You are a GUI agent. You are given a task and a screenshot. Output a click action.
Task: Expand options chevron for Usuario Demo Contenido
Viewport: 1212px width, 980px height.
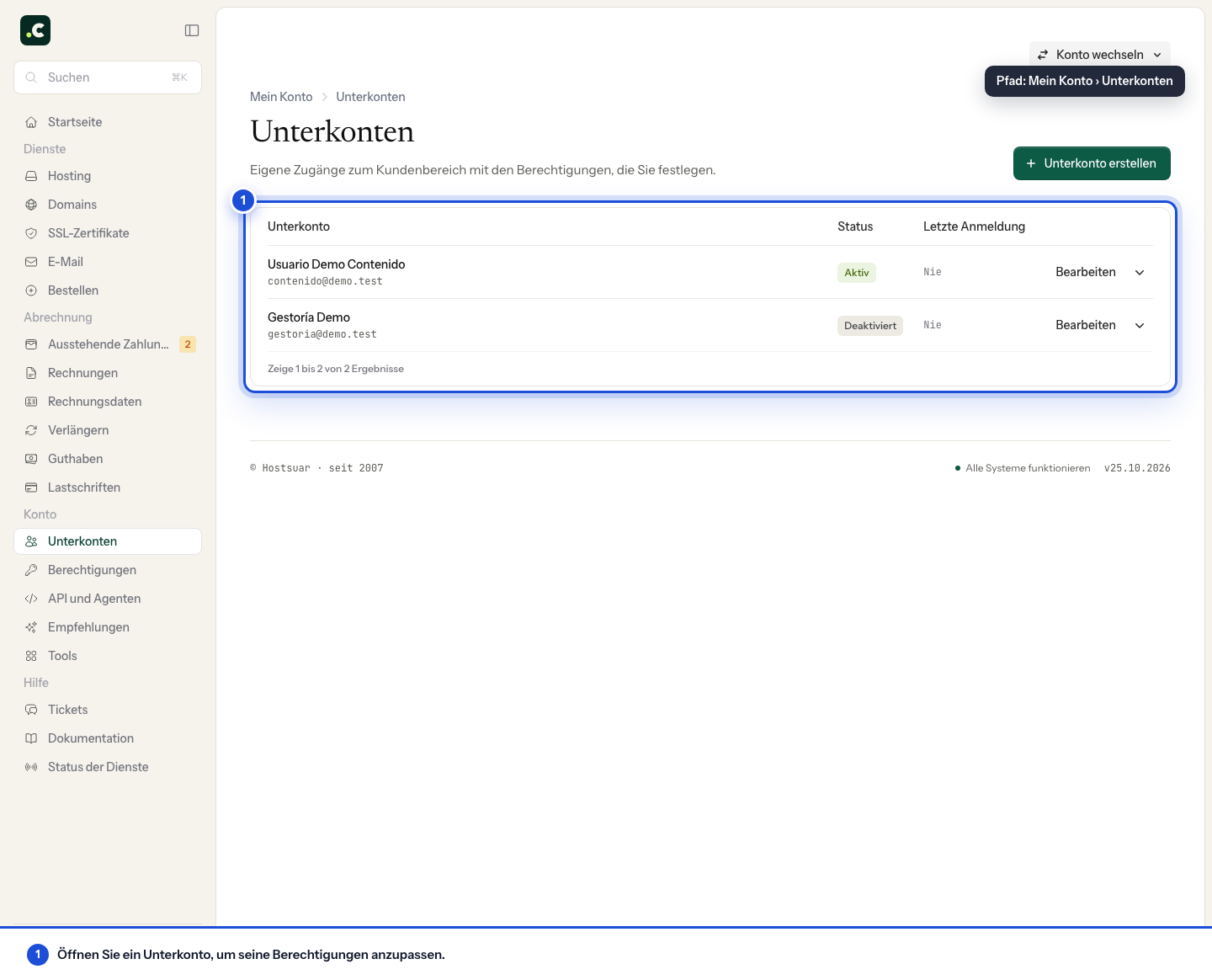tap(1140, 272)
